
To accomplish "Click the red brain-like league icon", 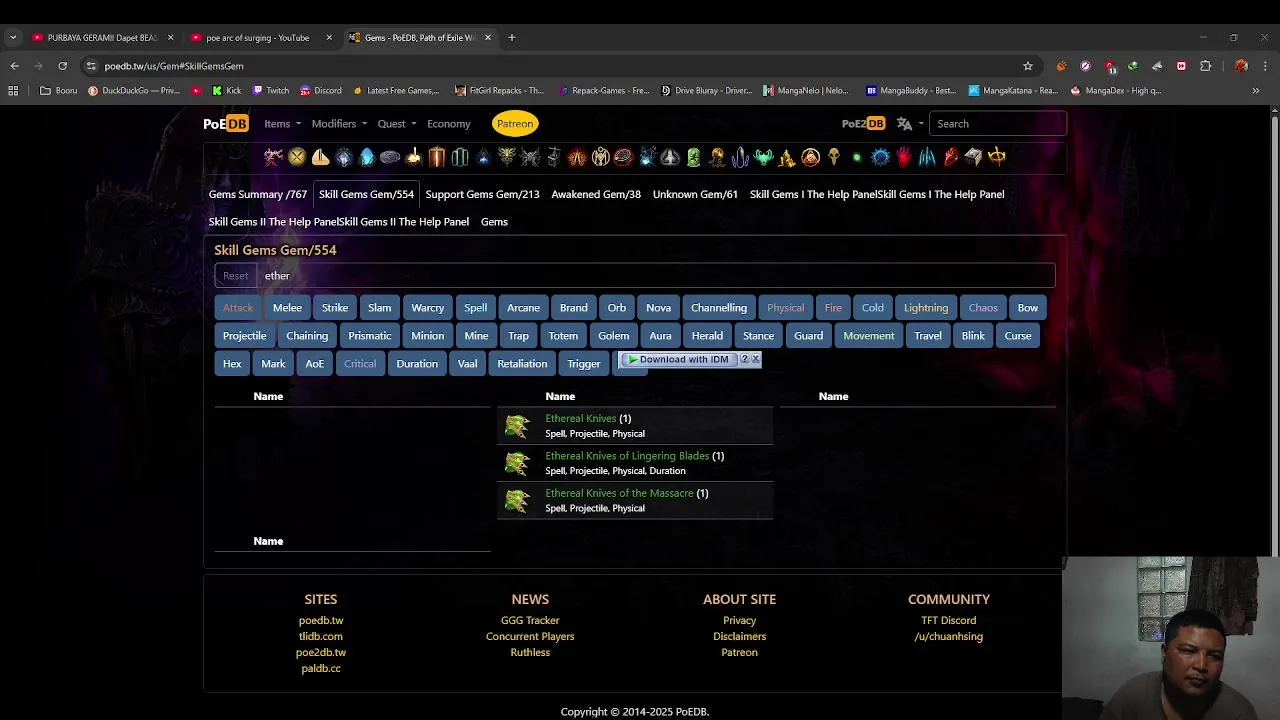I will [624, 157].
